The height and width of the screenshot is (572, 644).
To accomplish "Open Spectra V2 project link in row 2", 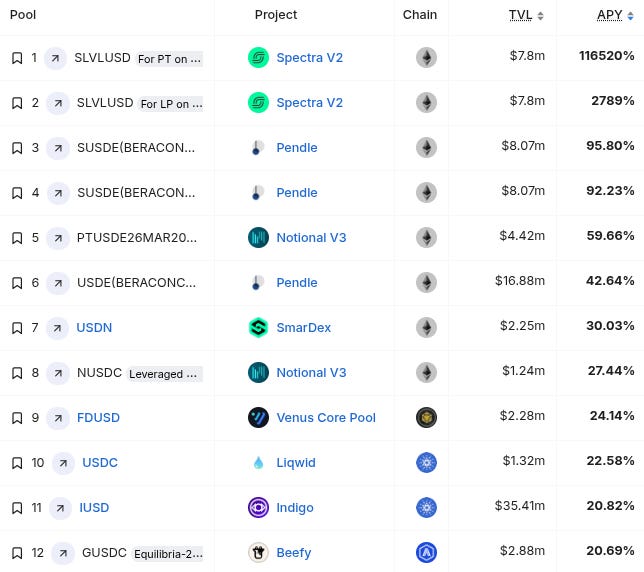I will [x=310, y=103].
